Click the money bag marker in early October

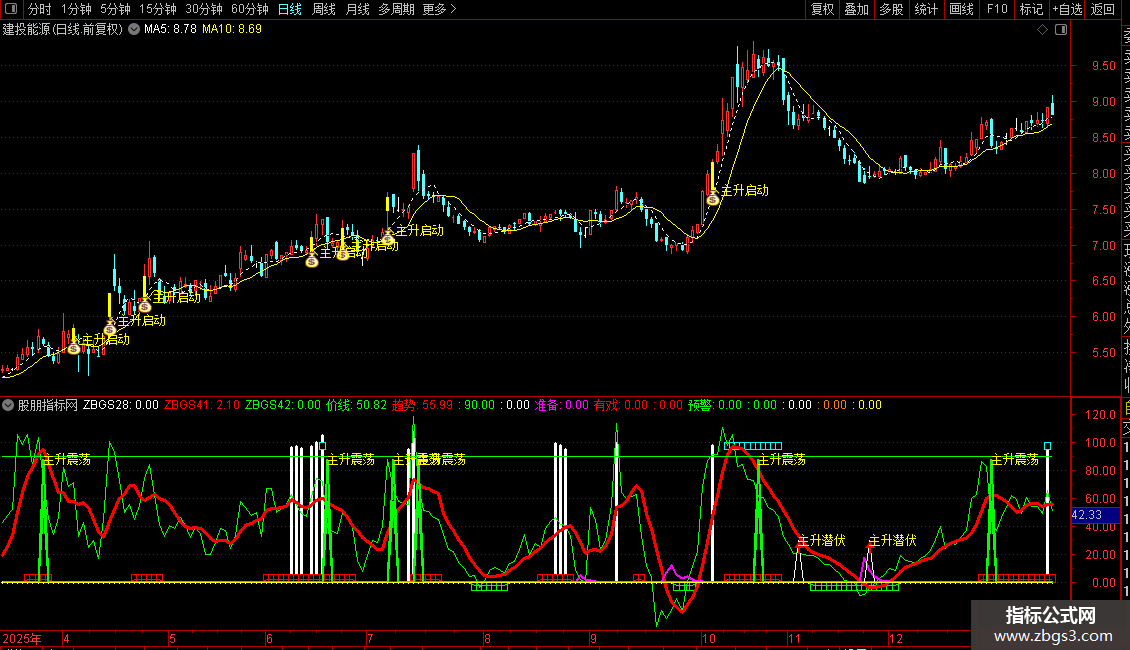713,198
